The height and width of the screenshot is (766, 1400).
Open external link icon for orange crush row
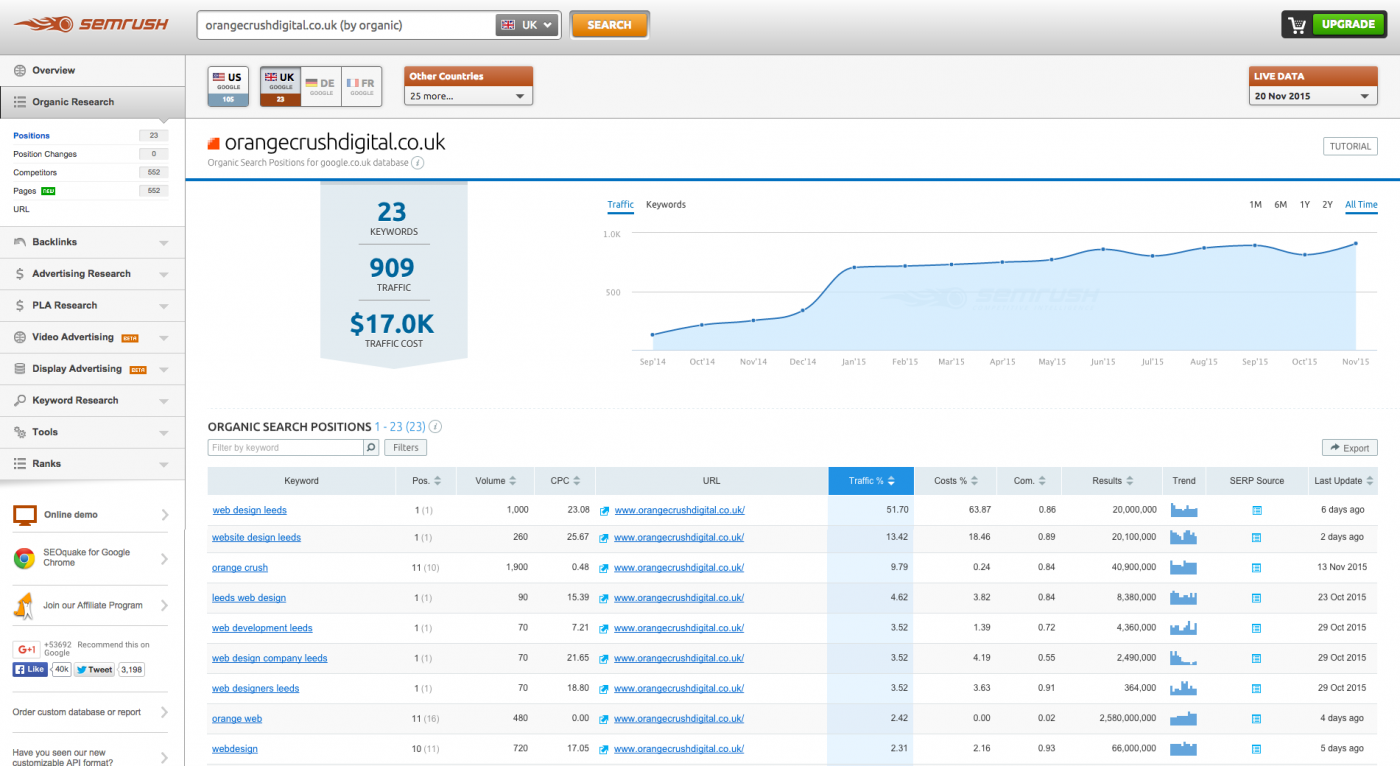coord(605,568)
